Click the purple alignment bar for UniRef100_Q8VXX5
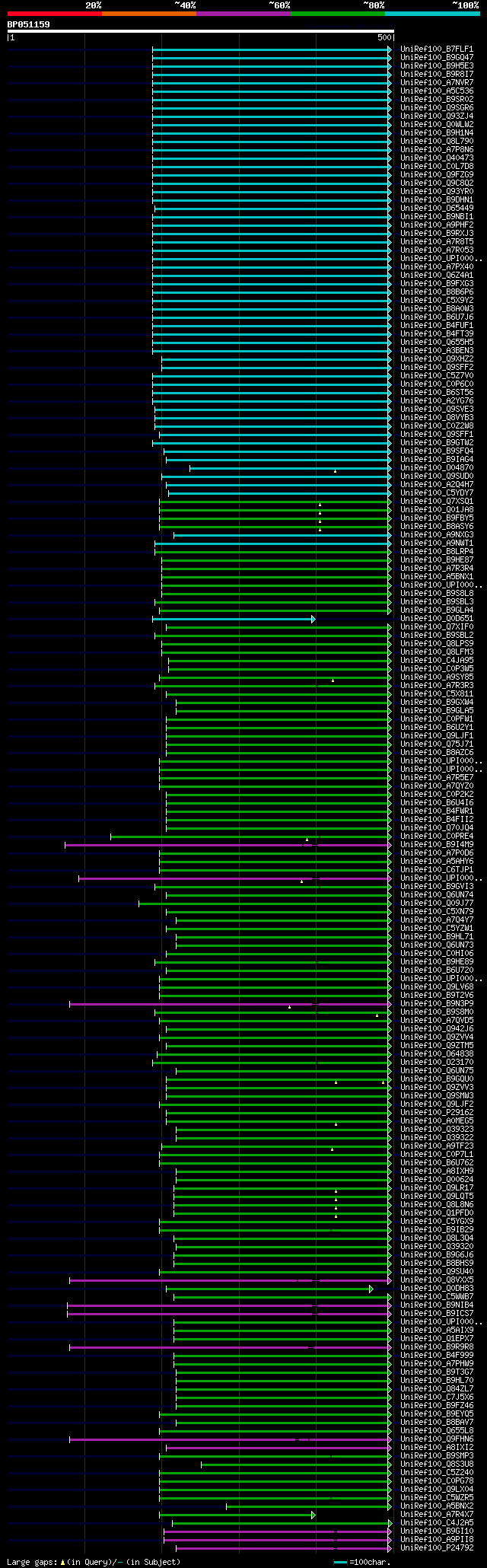The image size is (487, 1568). pyautogui.click(x=231, y=1280)
